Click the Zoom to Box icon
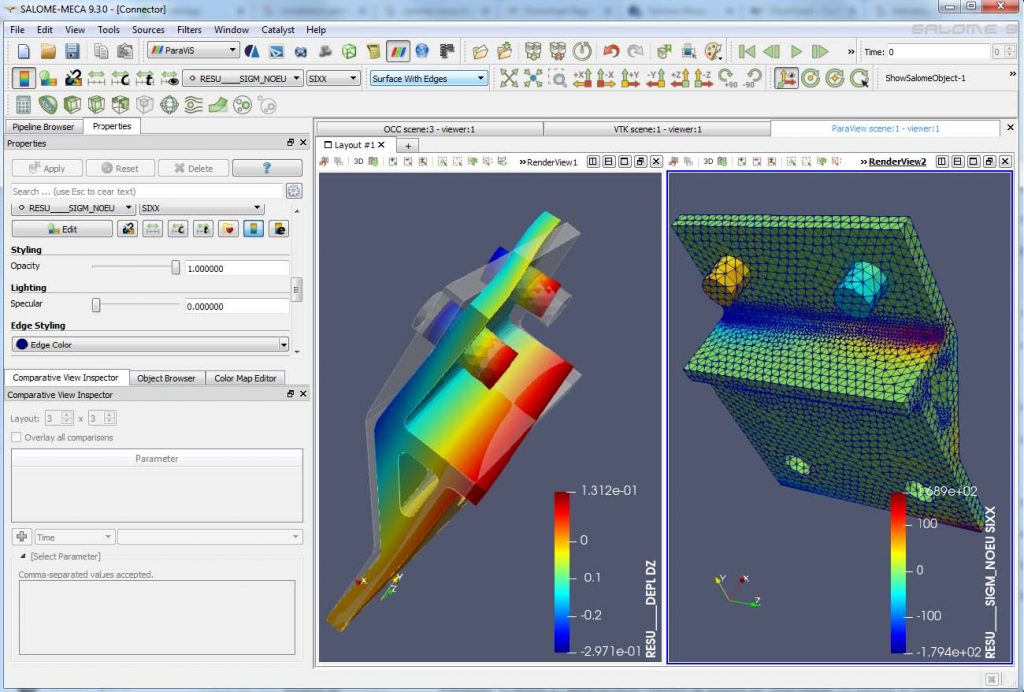The image size is (1024, 692). [x=558, y=78]
